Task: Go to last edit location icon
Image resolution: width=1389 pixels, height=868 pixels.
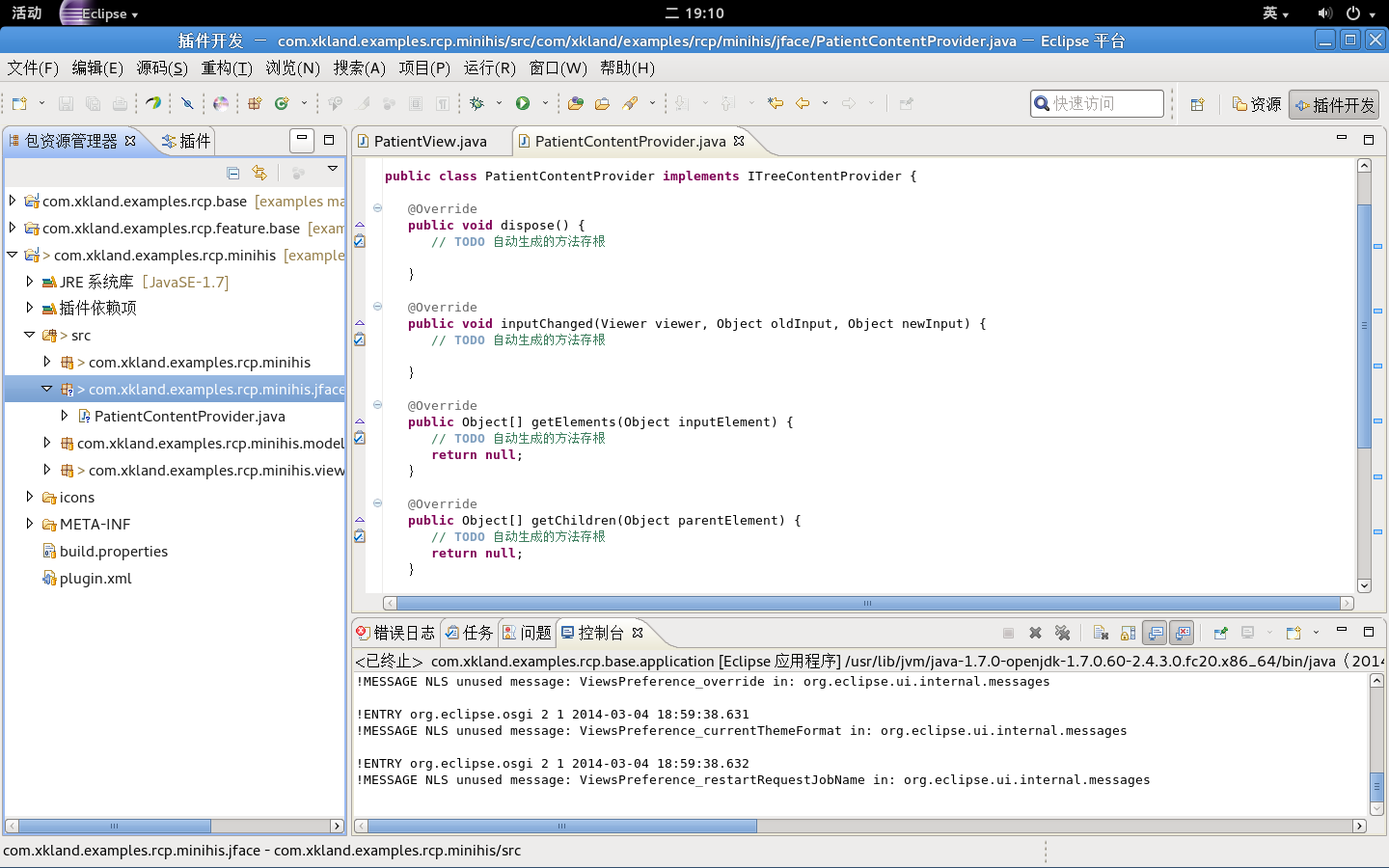Action: 776,103
